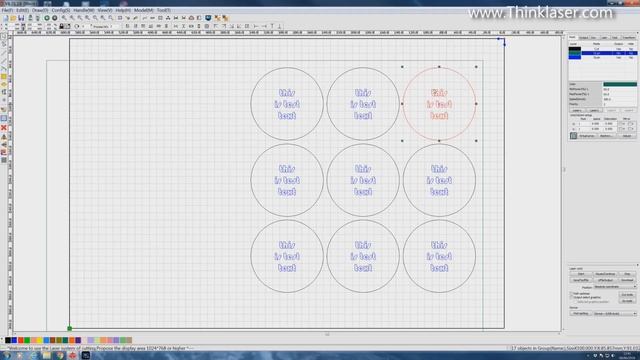Select the arrow Select tool in left toolbar
The width and height of the screenshot is (640, 360).
pos(4,36)
